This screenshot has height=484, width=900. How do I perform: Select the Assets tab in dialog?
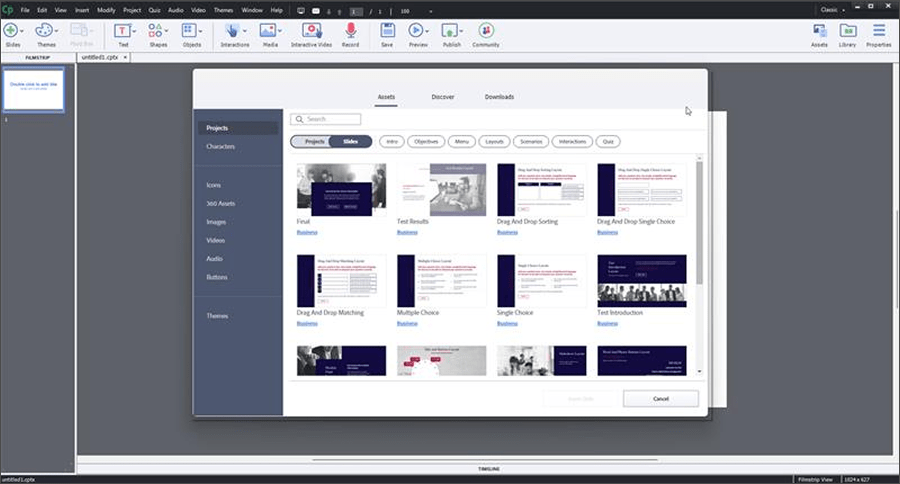(386, 97)
